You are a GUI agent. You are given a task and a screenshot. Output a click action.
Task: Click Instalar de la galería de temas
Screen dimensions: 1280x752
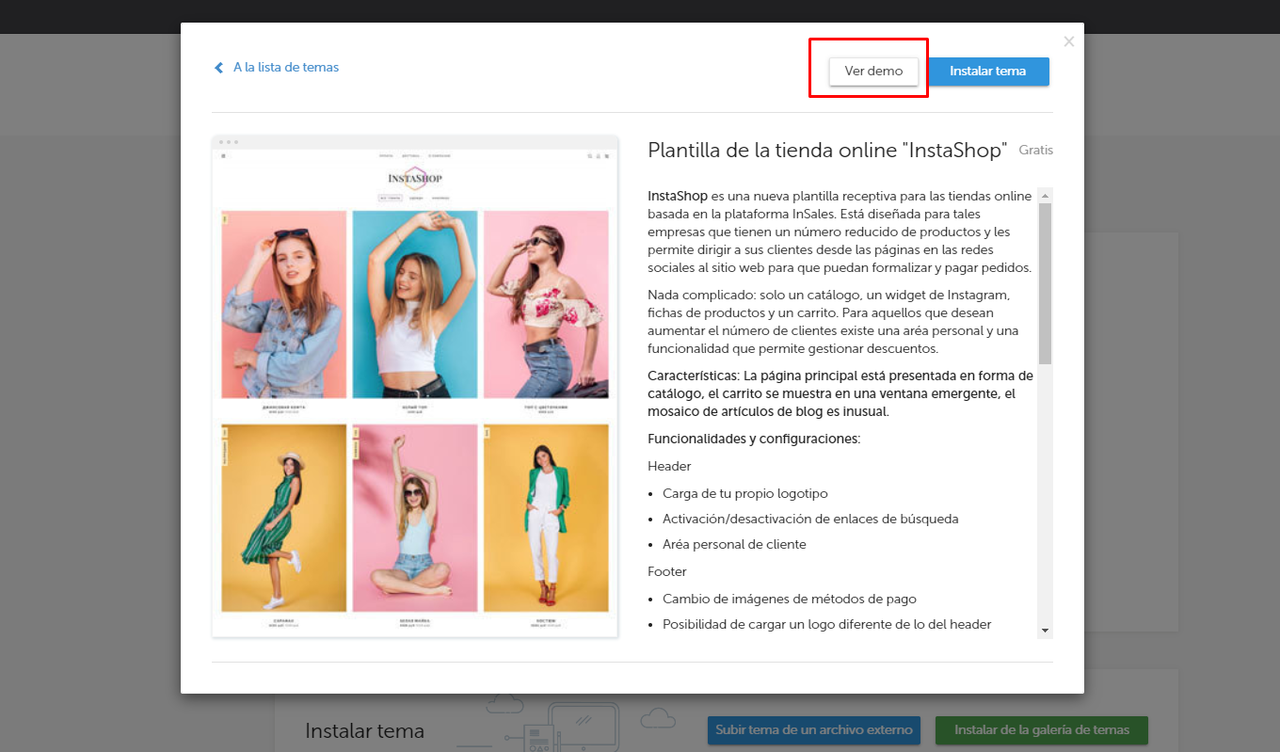pyautogui.click(x=1042, y=730)
